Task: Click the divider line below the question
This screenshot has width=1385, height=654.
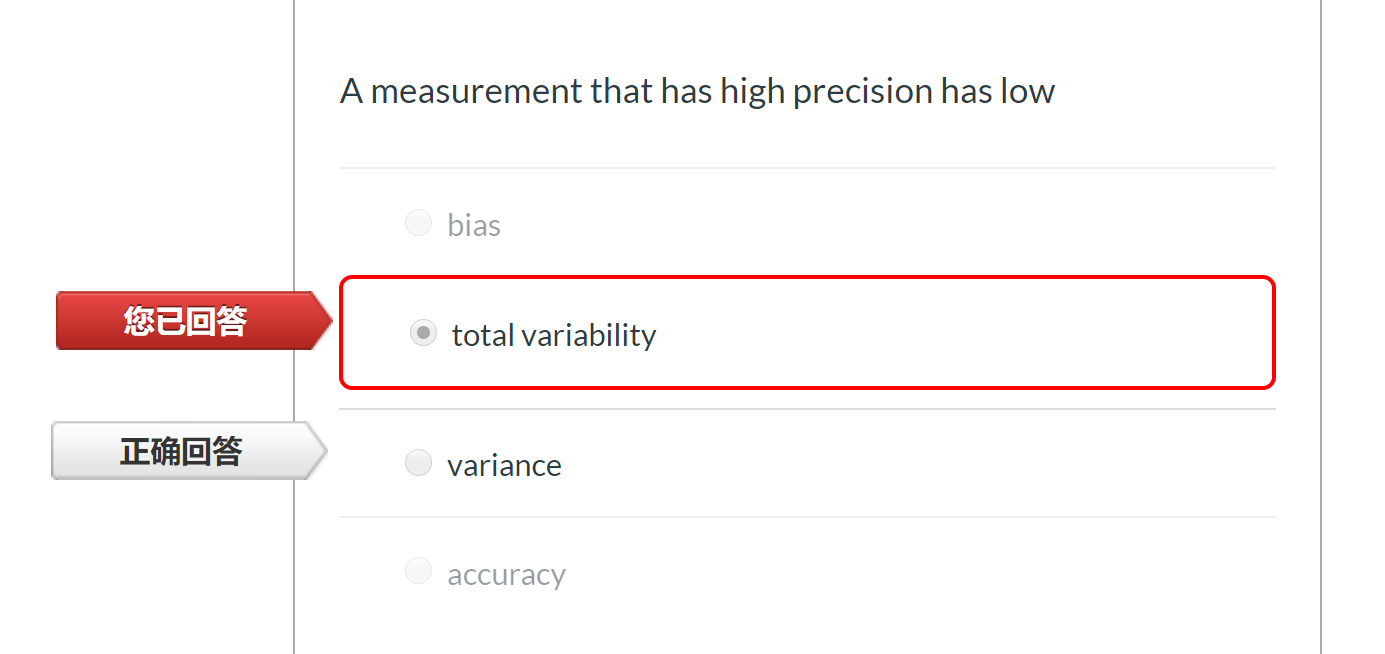Action: (x=807, y=168)
